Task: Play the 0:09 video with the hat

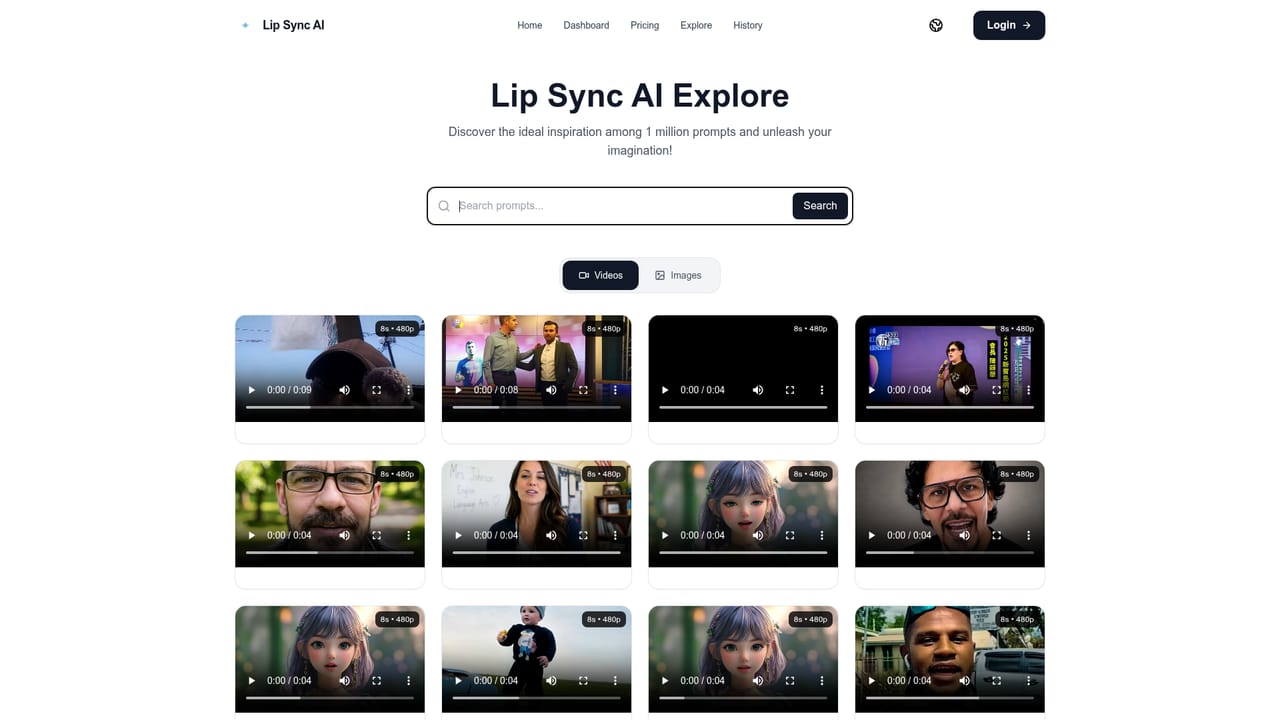Action: click(x=252, y=390)
